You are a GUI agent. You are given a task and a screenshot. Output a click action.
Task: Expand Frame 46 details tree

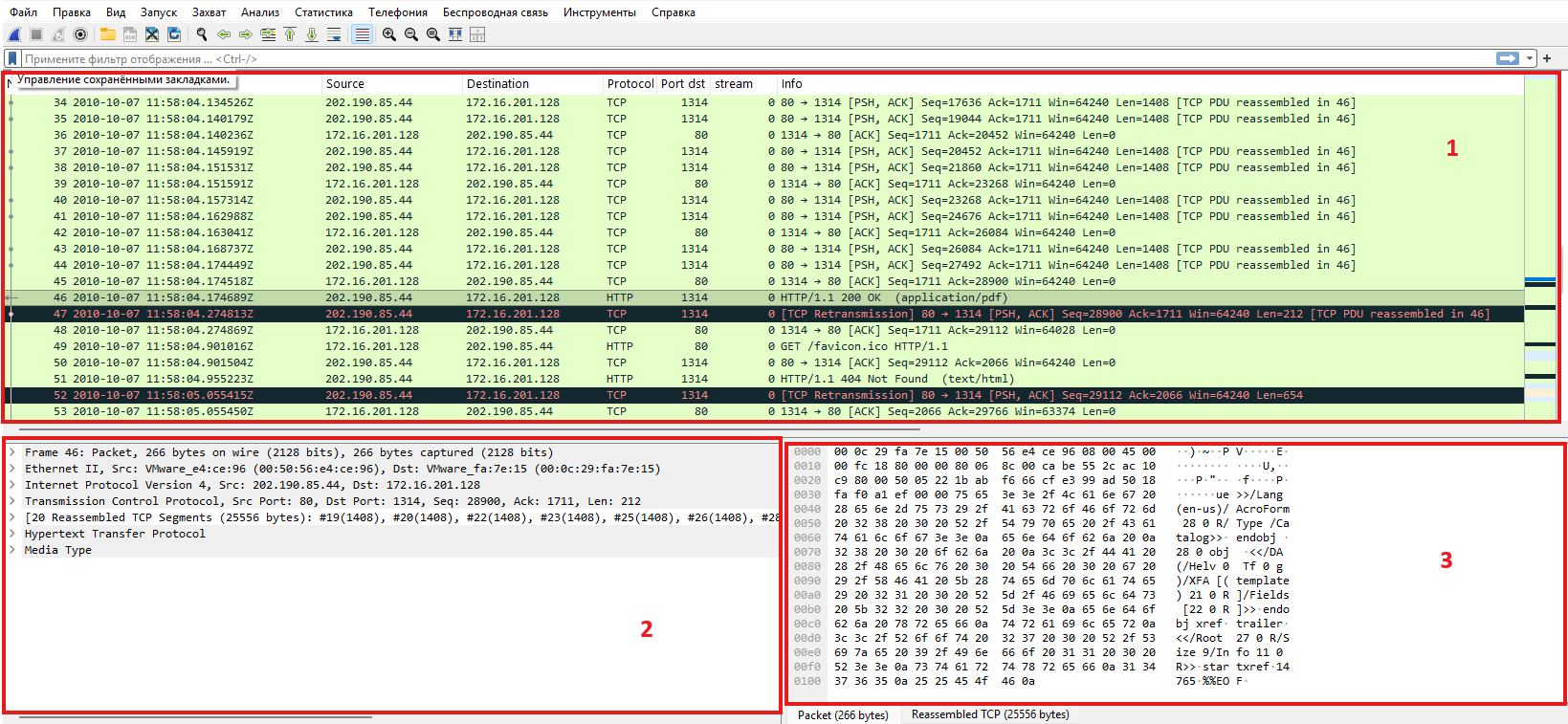[11, 453]
